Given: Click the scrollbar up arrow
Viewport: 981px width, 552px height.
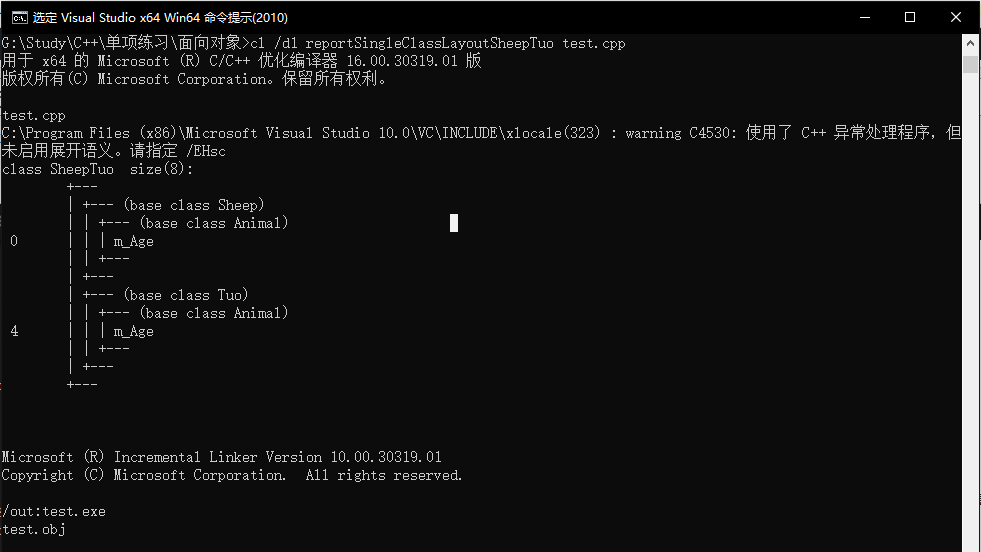Looking at the screenshot, I should (971, 43).
